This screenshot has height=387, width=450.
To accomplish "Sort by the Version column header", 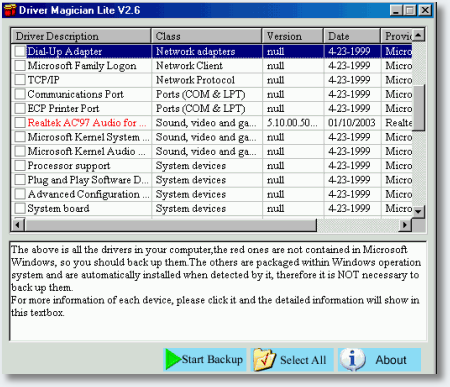I will point(292,36).
